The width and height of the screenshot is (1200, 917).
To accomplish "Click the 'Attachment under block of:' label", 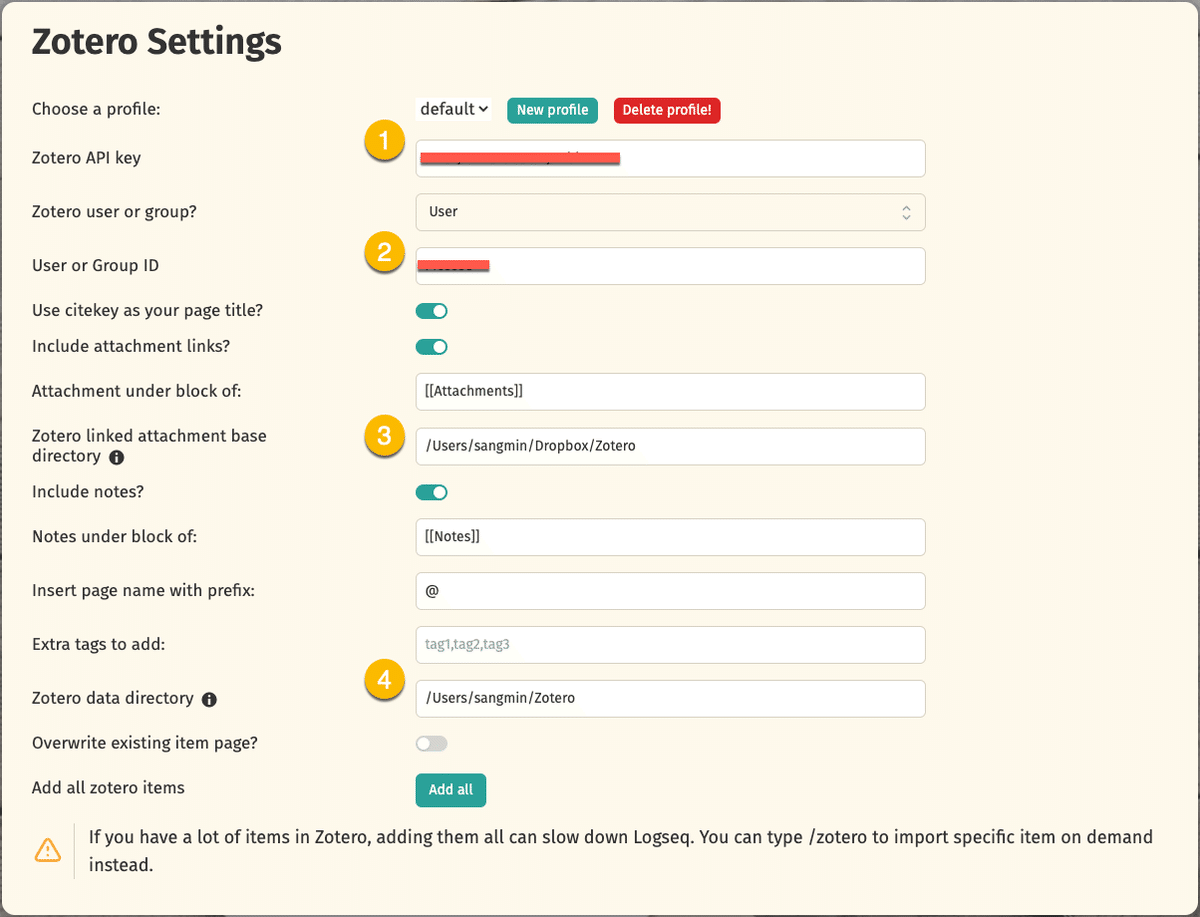I will pyautogui.click(x=137, y=391).
